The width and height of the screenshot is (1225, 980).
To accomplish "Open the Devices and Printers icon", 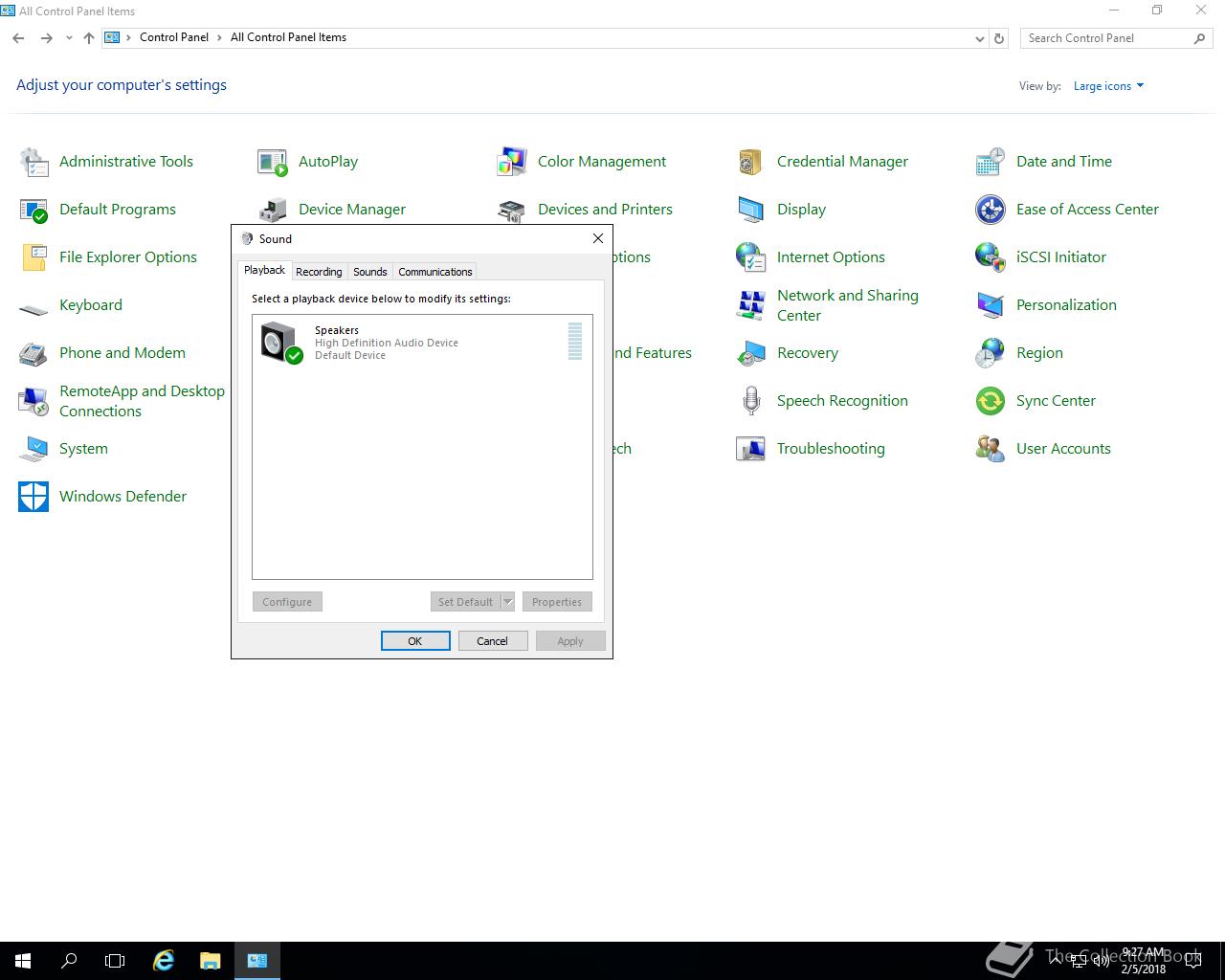I will [512, 210].
